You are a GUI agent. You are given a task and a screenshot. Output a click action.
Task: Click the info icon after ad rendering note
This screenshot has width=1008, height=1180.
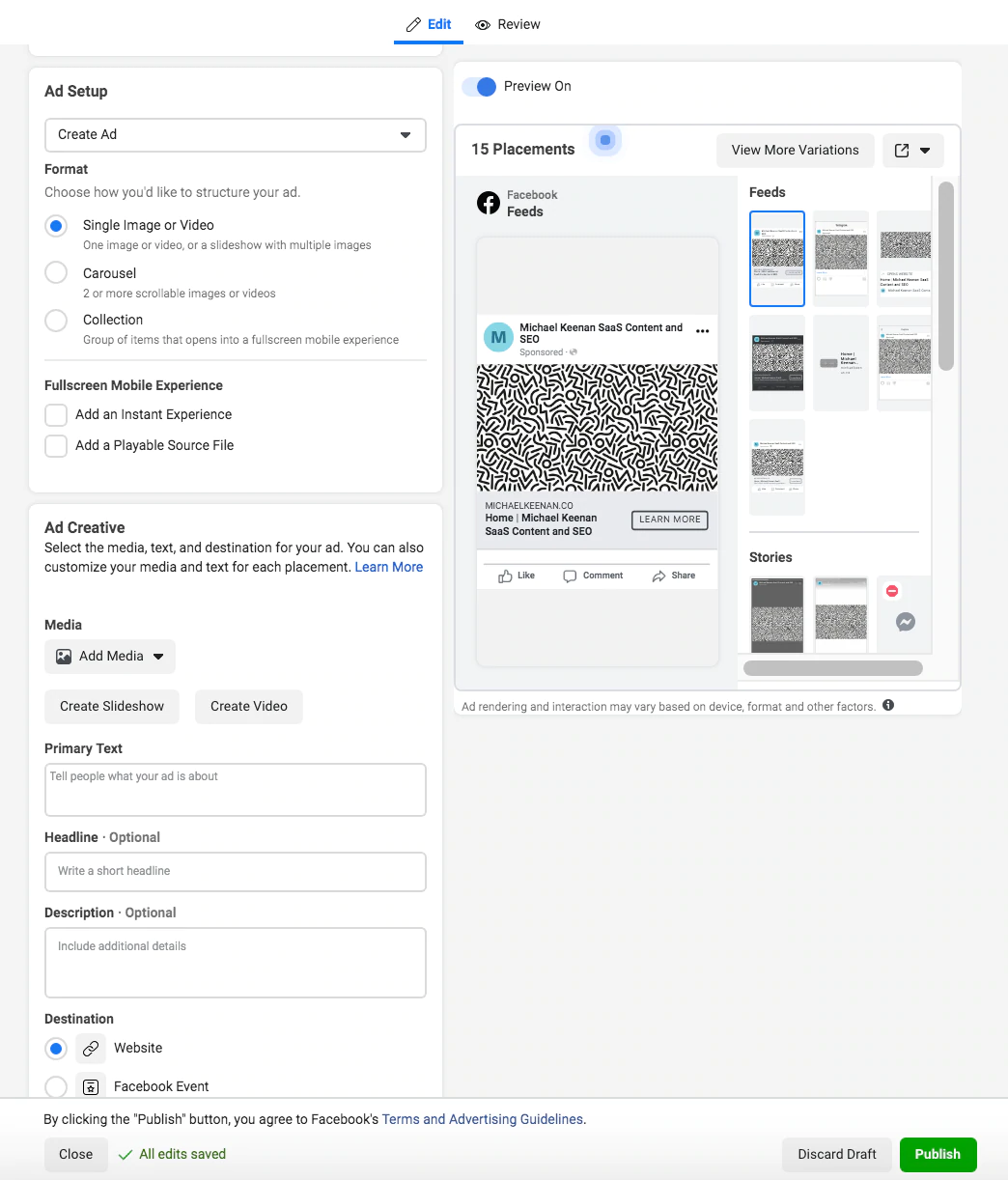pos(888,705)
